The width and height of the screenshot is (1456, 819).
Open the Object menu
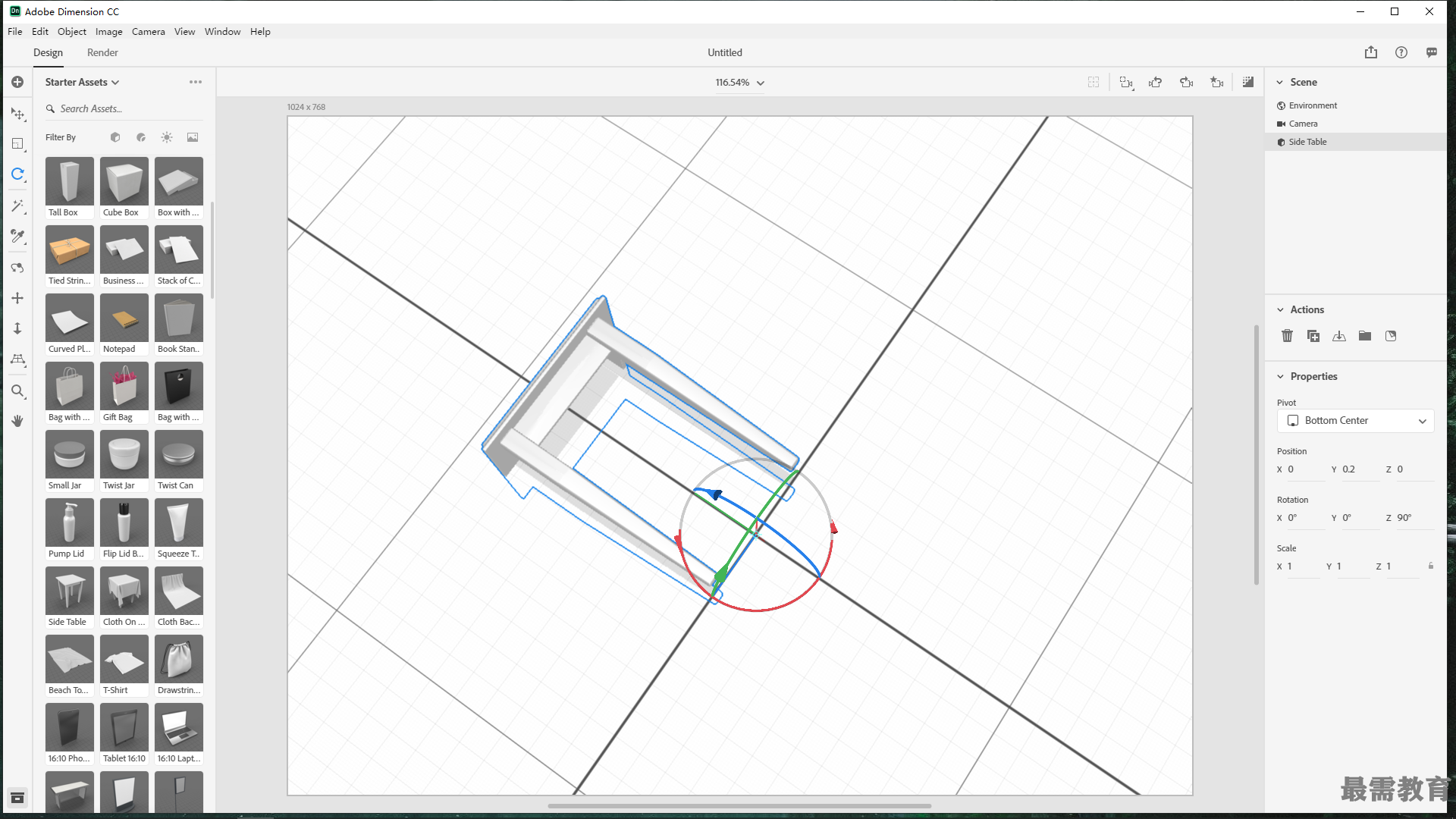(x=72, y=31)
